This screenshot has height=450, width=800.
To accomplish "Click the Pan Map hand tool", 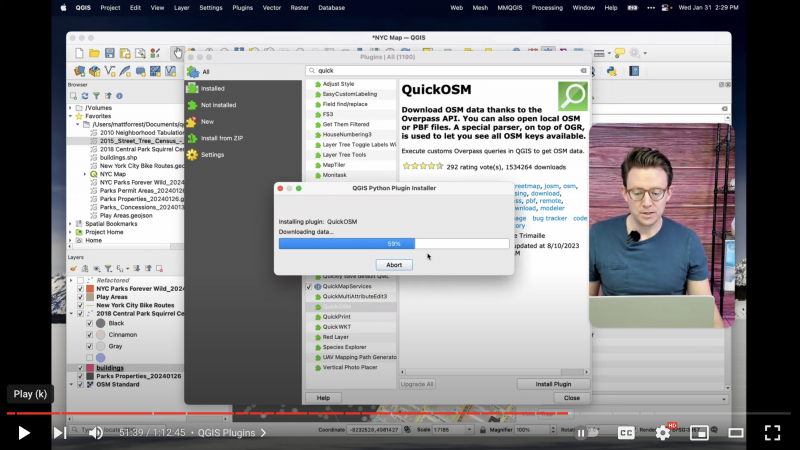I will coord(178,53).
